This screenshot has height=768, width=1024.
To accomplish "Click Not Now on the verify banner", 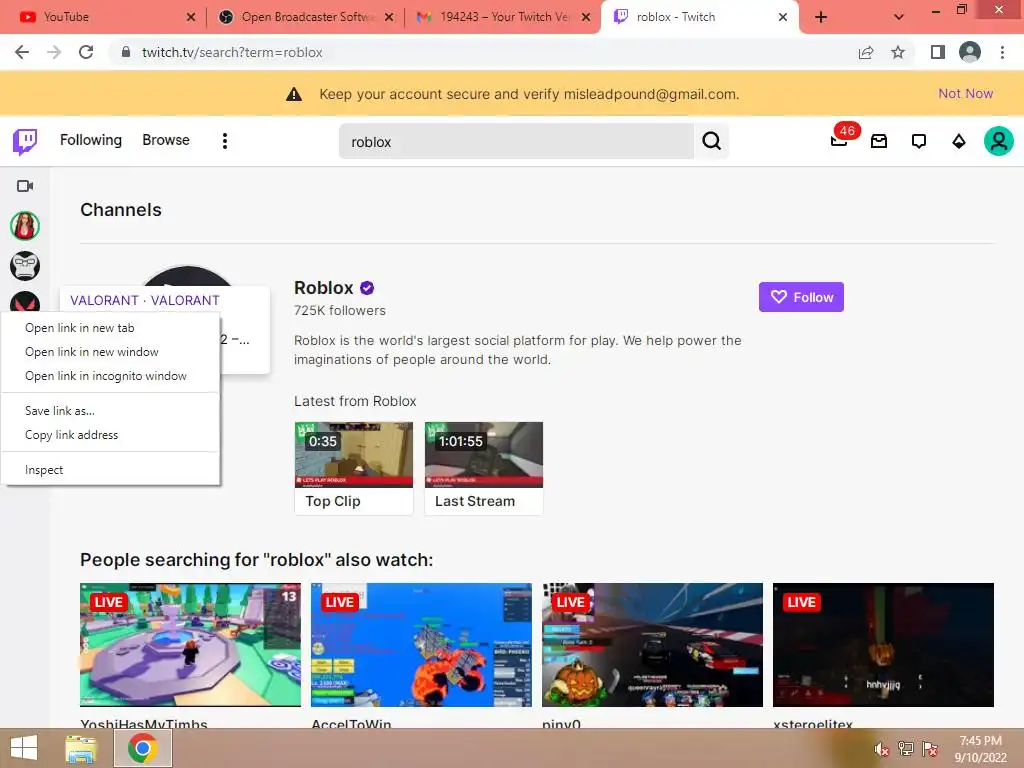I will (965, 93).
